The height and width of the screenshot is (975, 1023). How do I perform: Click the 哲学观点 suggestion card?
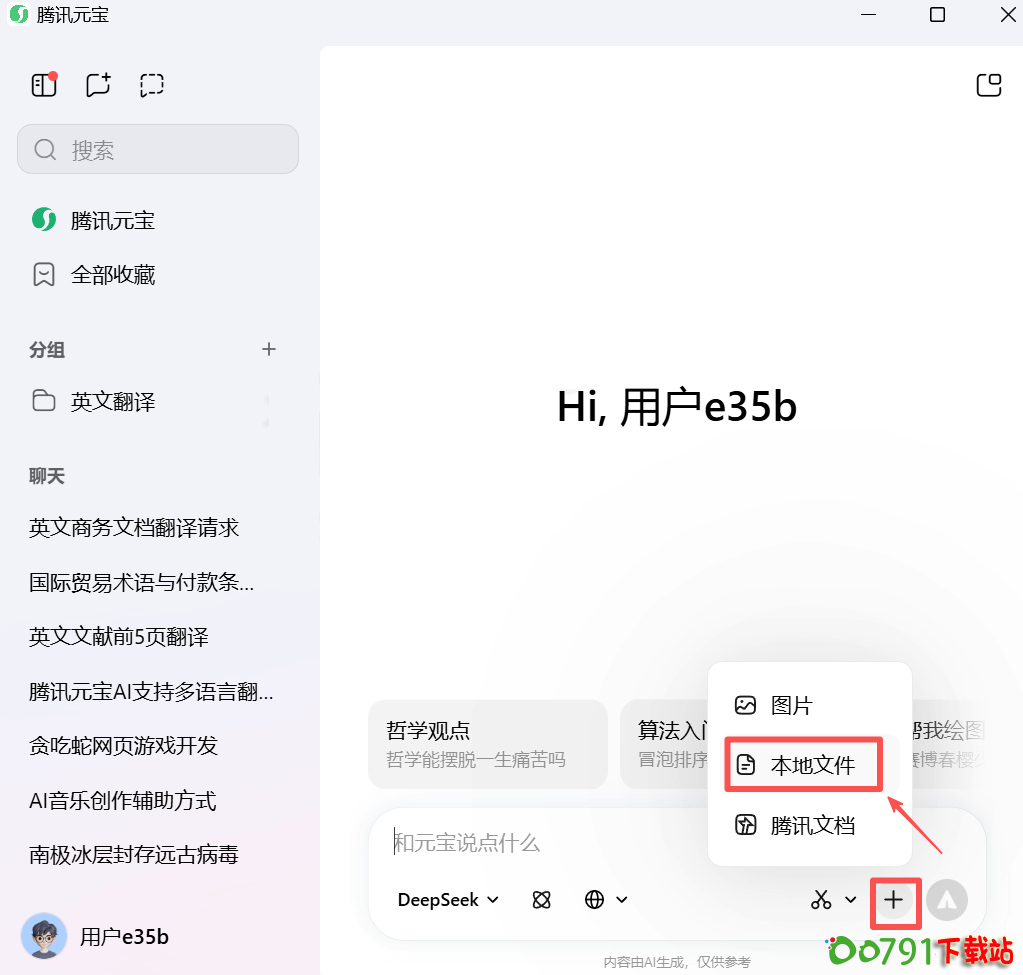pyautogui.click(x=488, y=744)
